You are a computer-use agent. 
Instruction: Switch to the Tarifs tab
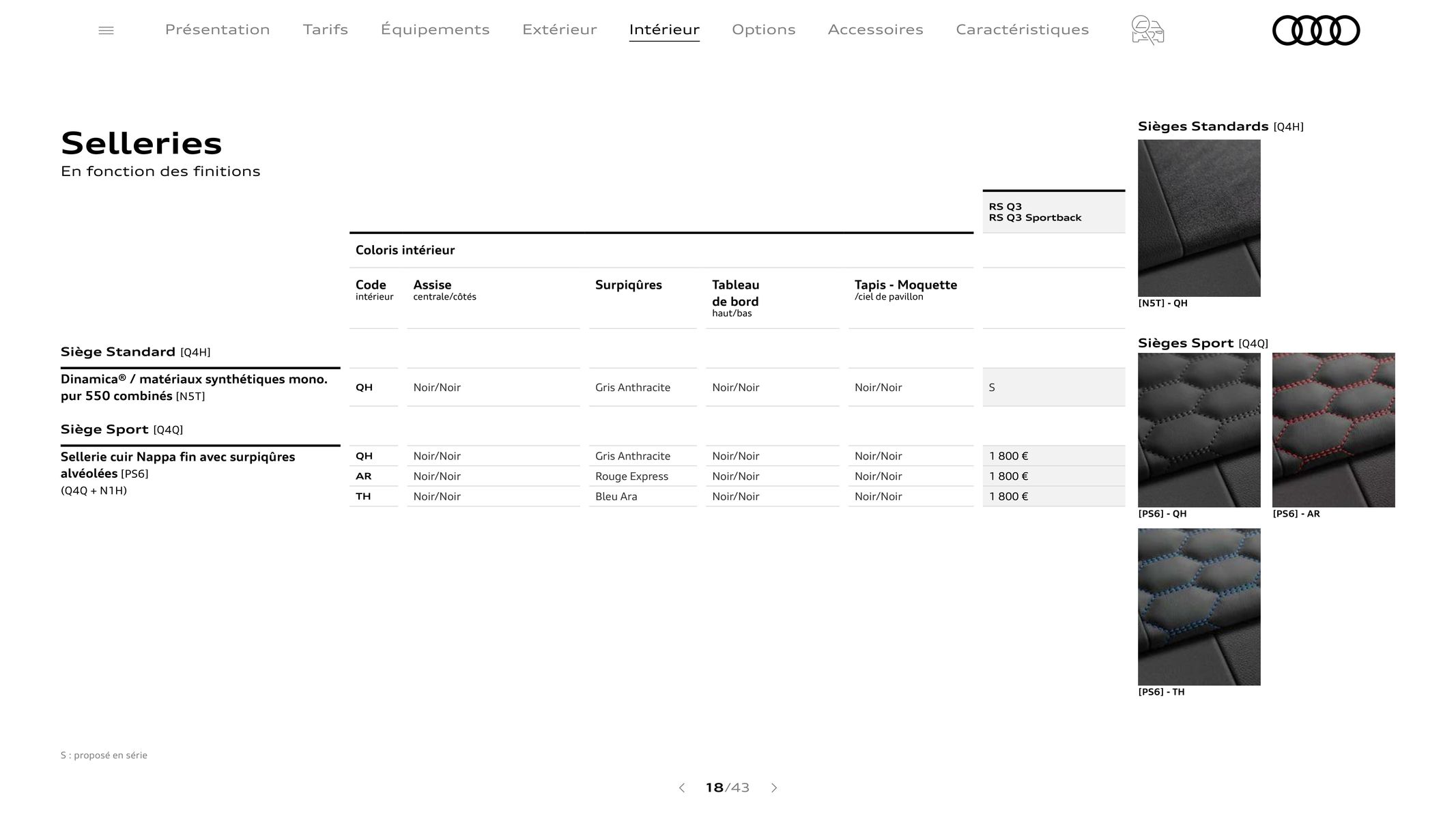coord(326,29)
